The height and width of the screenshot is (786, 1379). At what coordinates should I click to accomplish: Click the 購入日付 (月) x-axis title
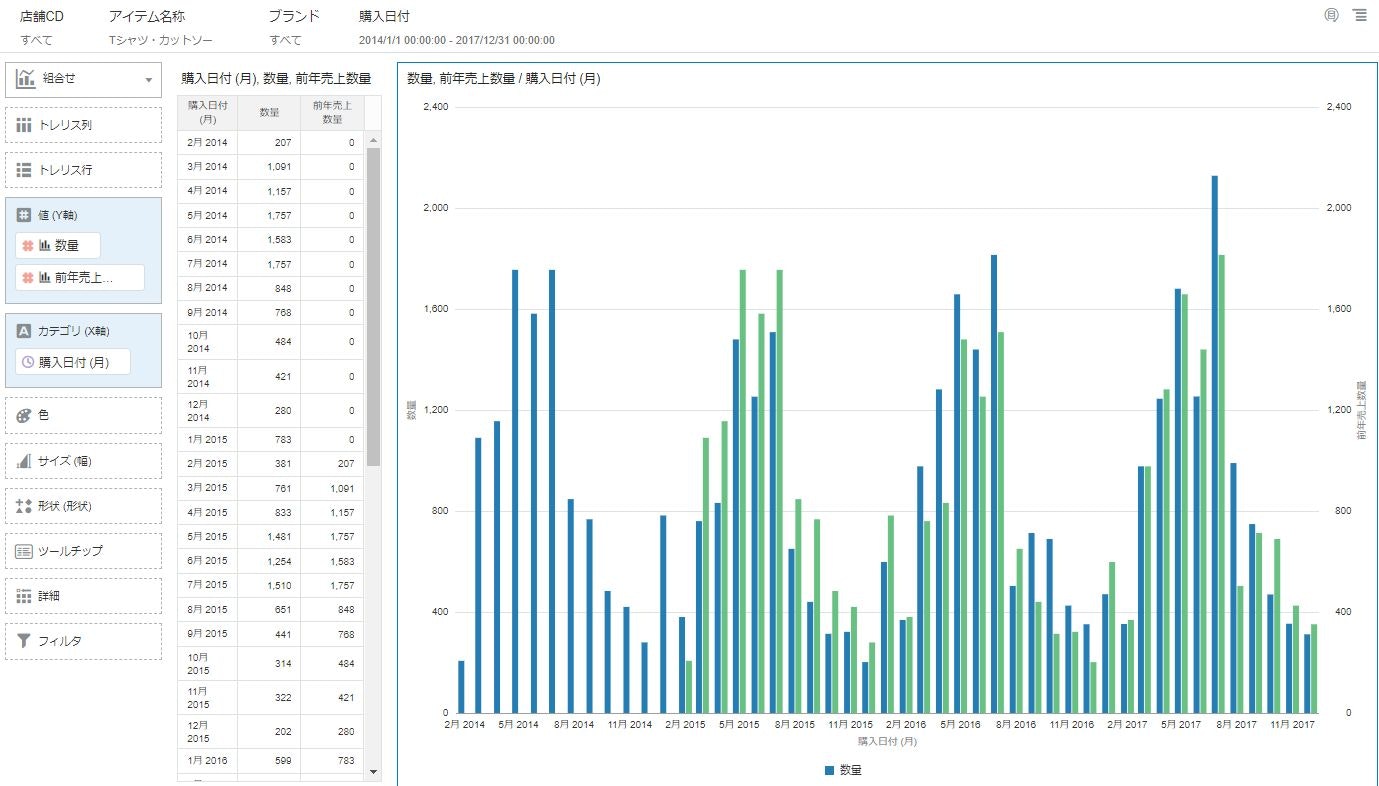pyautogui.click(x=887, y=742)
